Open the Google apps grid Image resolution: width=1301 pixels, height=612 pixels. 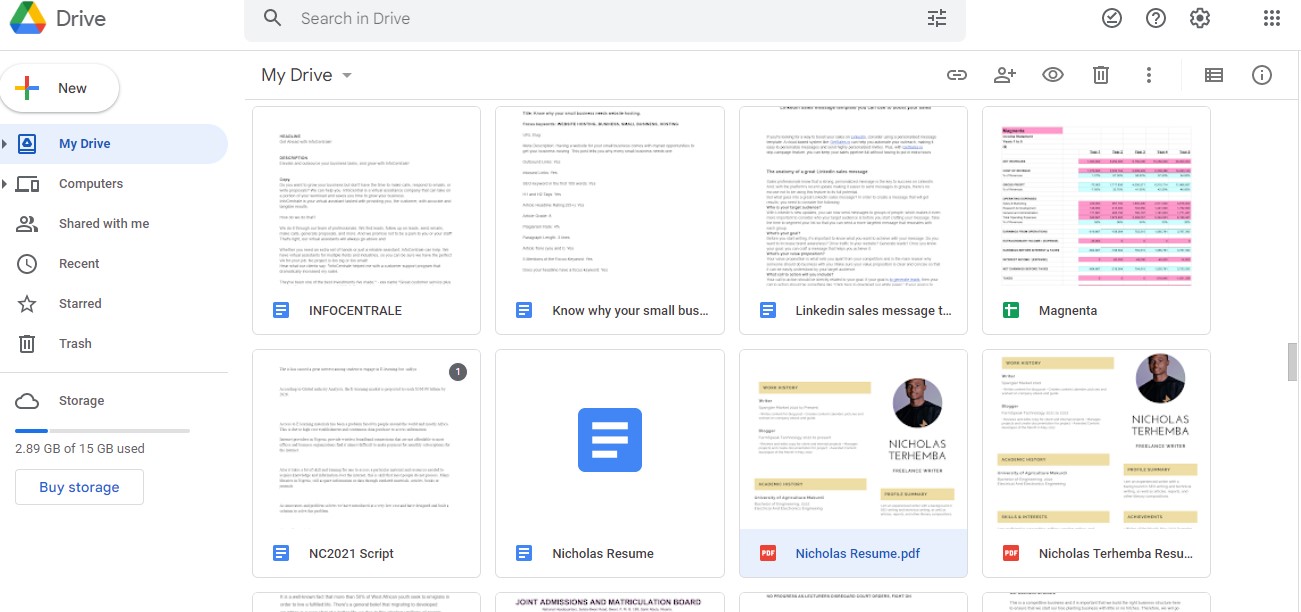click(x=1271, y=17)
